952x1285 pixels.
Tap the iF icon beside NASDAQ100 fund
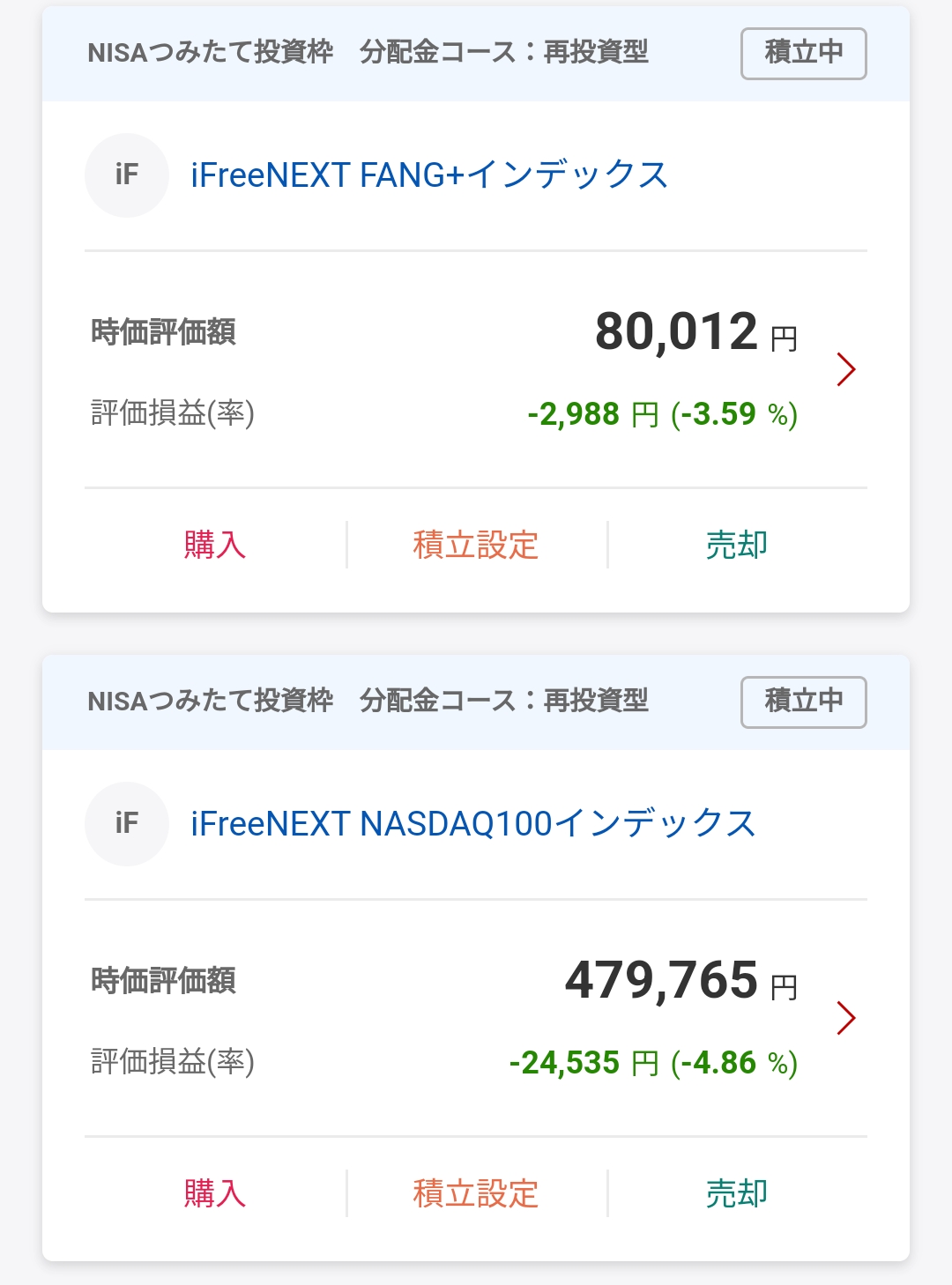(x=126, y=823)
